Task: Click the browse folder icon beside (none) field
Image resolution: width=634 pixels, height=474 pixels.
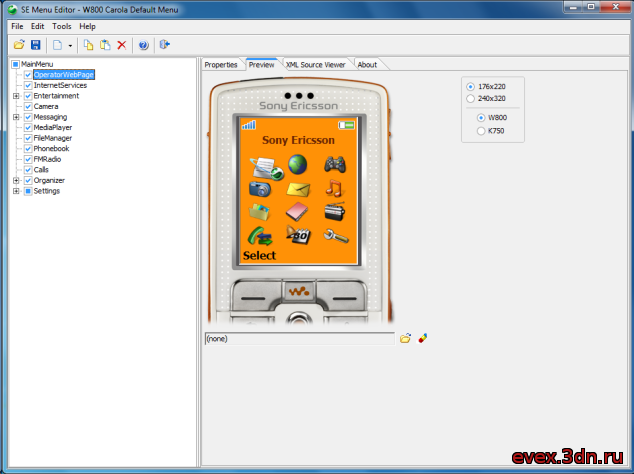Action: (405, 338)
